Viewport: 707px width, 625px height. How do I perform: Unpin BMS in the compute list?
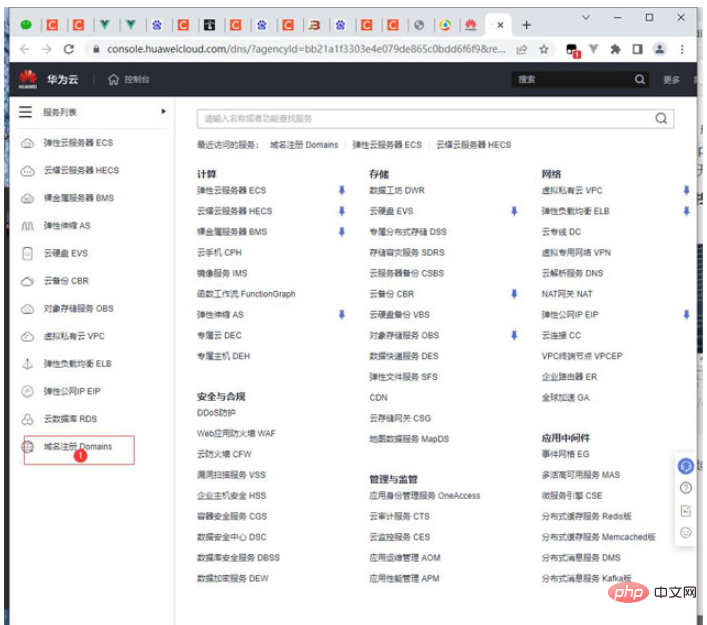(x=342, y=231)
